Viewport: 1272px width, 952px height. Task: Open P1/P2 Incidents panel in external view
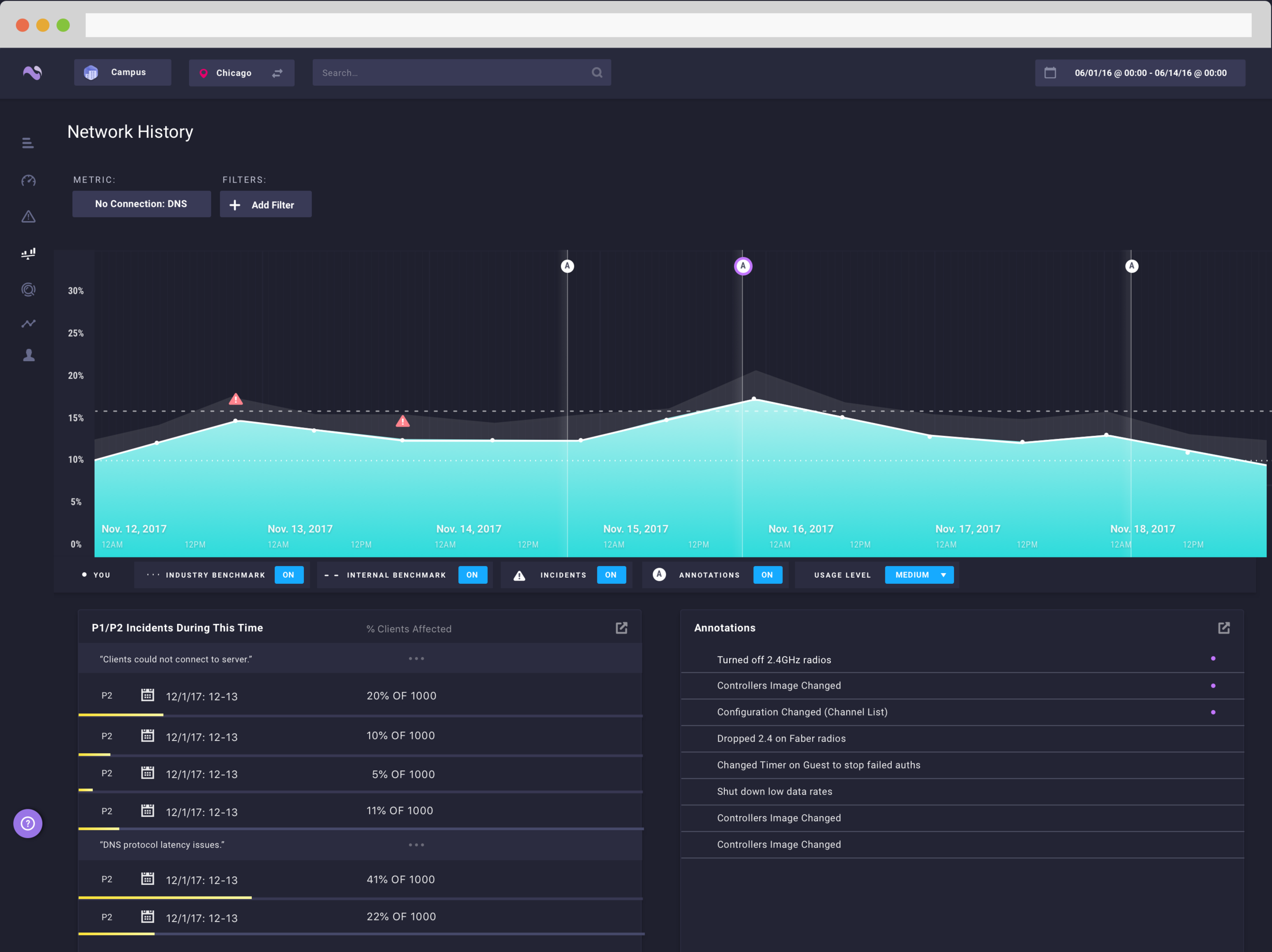[621, 628]
